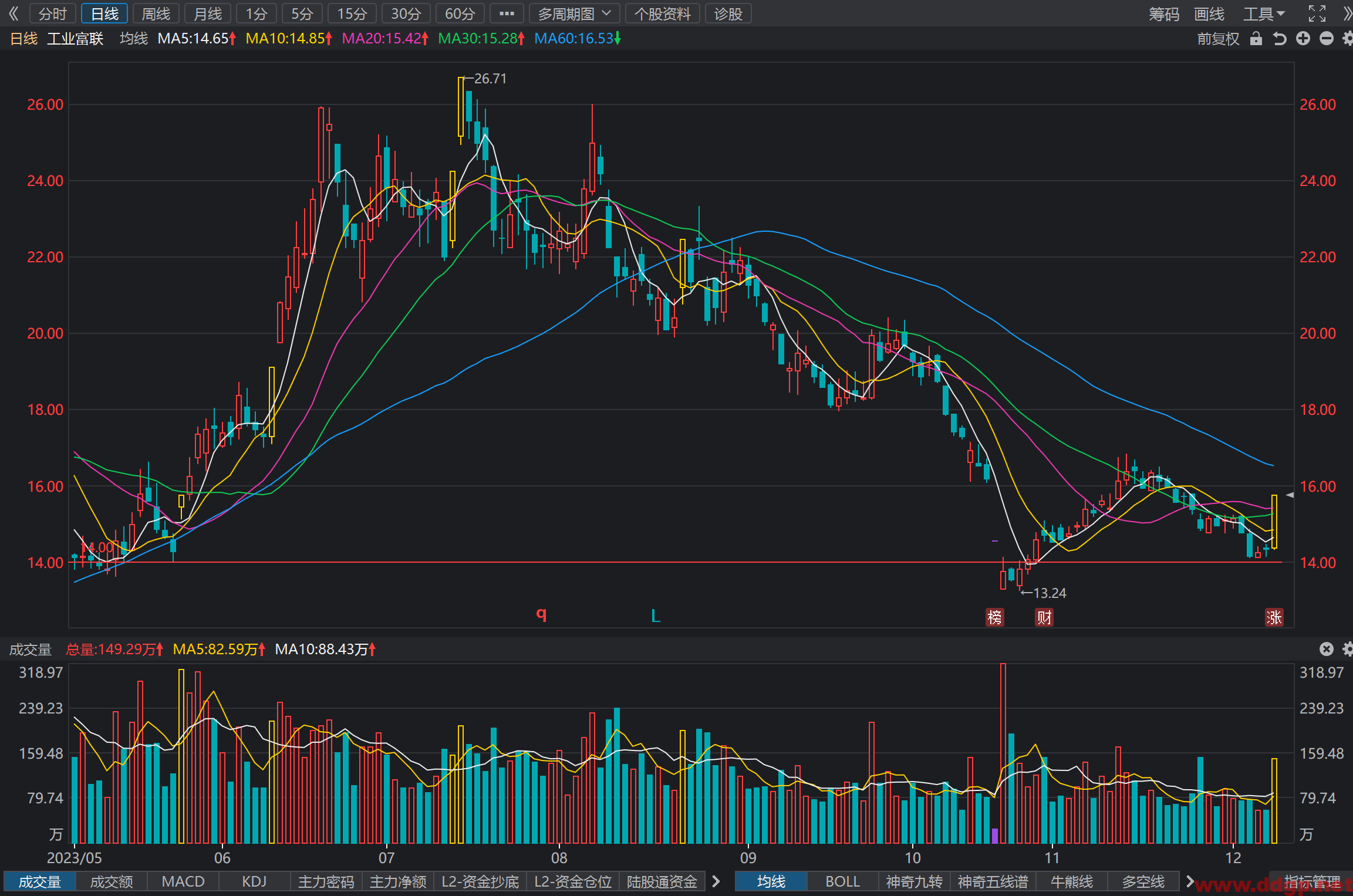The height and width of the screenshot is (896, 1353).
Task: Select 主力净额 sub-indicator tab
Action: (398, 881)
